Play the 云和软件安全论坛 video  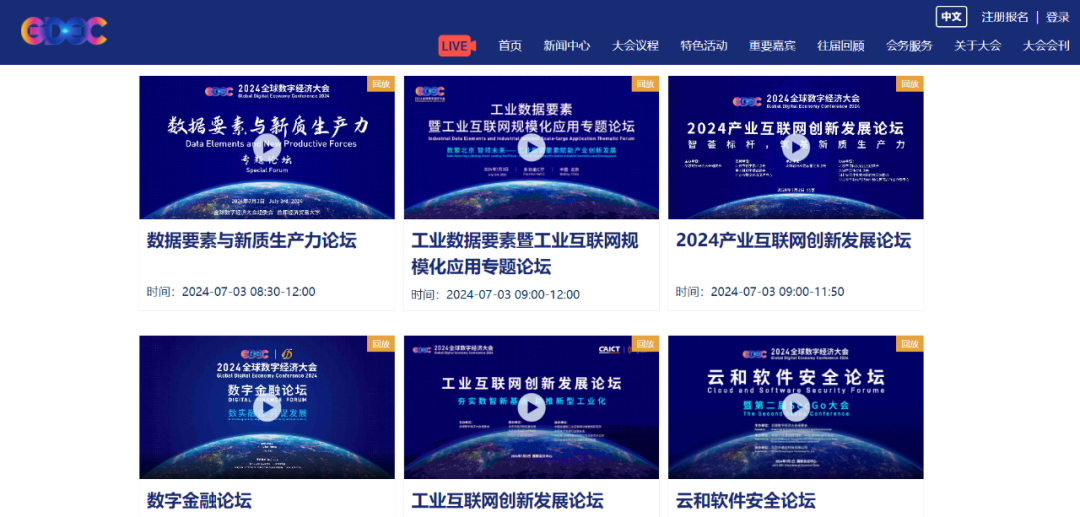click(795, 407)
